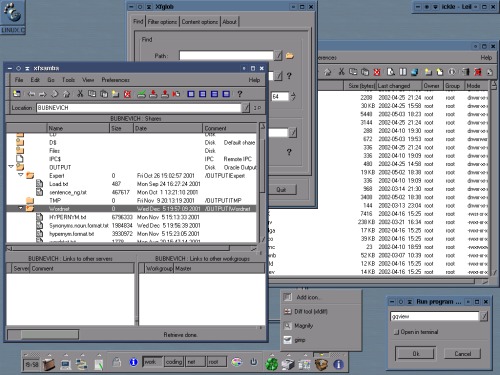
Task: Click the Forward arrow in xfsamba toolbar
Action: [43, 94]
